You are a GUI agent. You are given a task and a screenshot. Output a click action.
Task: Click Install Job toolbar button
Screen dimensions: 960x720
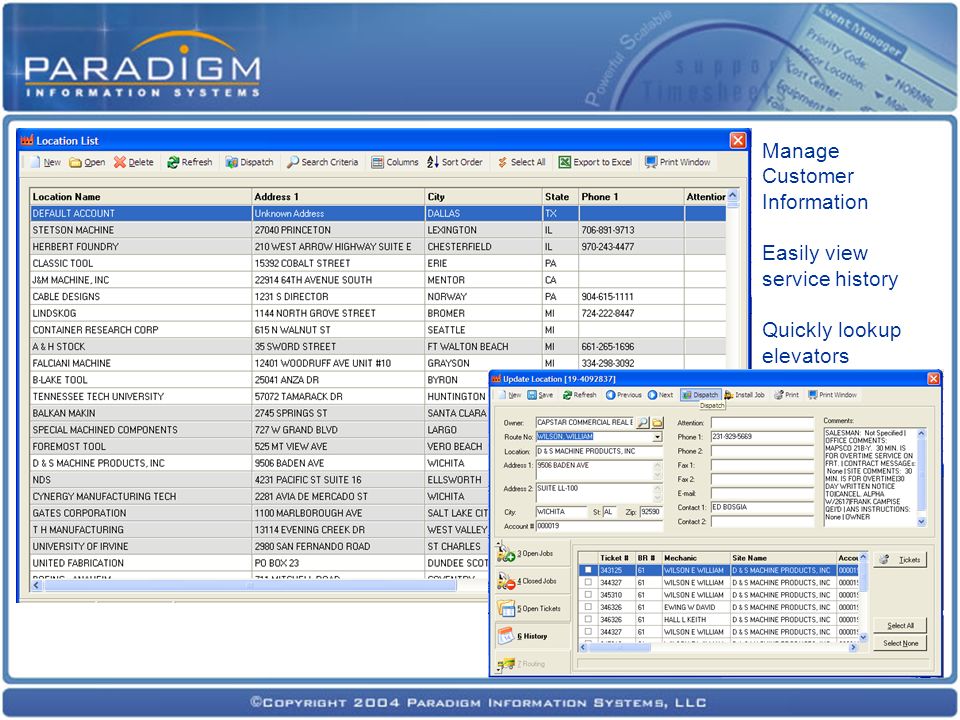coord(744,395)
